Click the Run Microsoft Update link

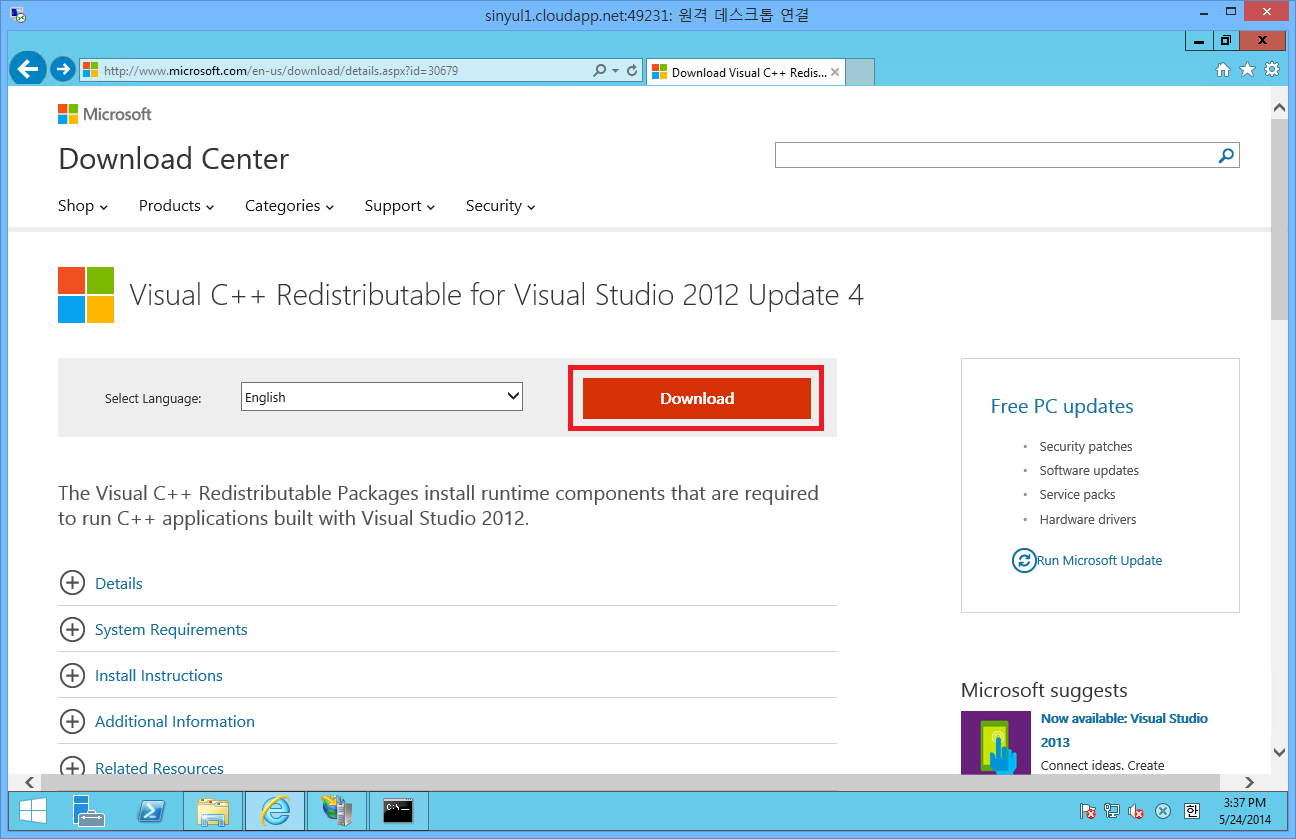(x=1099, y=560)
